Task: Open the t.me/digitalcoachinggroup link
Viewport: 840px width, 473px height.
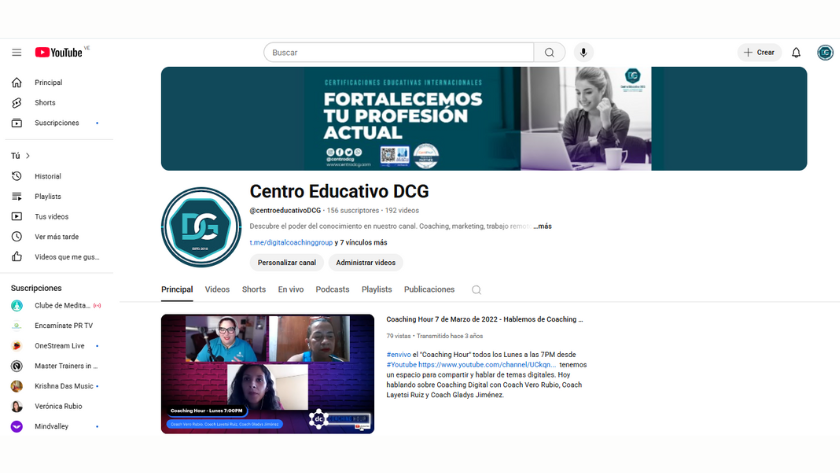Action: (x=291, y=243)
